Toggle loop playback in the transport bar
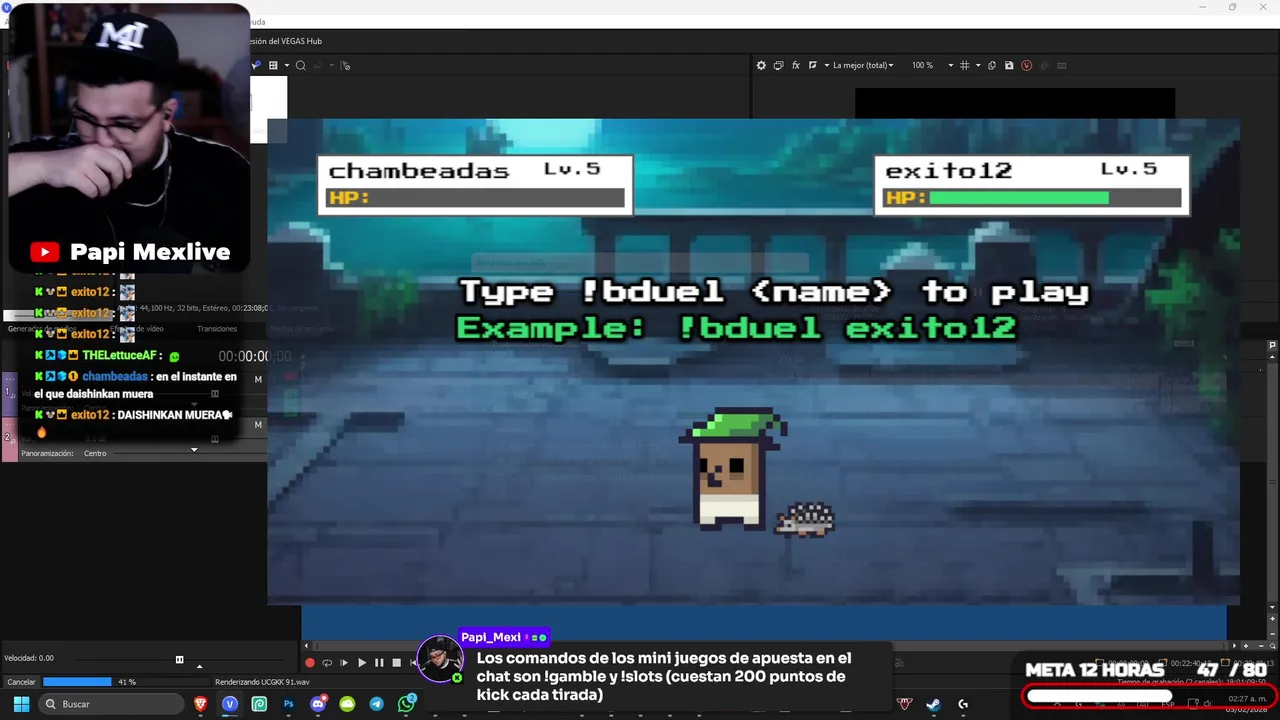1280x720 pixels. pos(327,663)
